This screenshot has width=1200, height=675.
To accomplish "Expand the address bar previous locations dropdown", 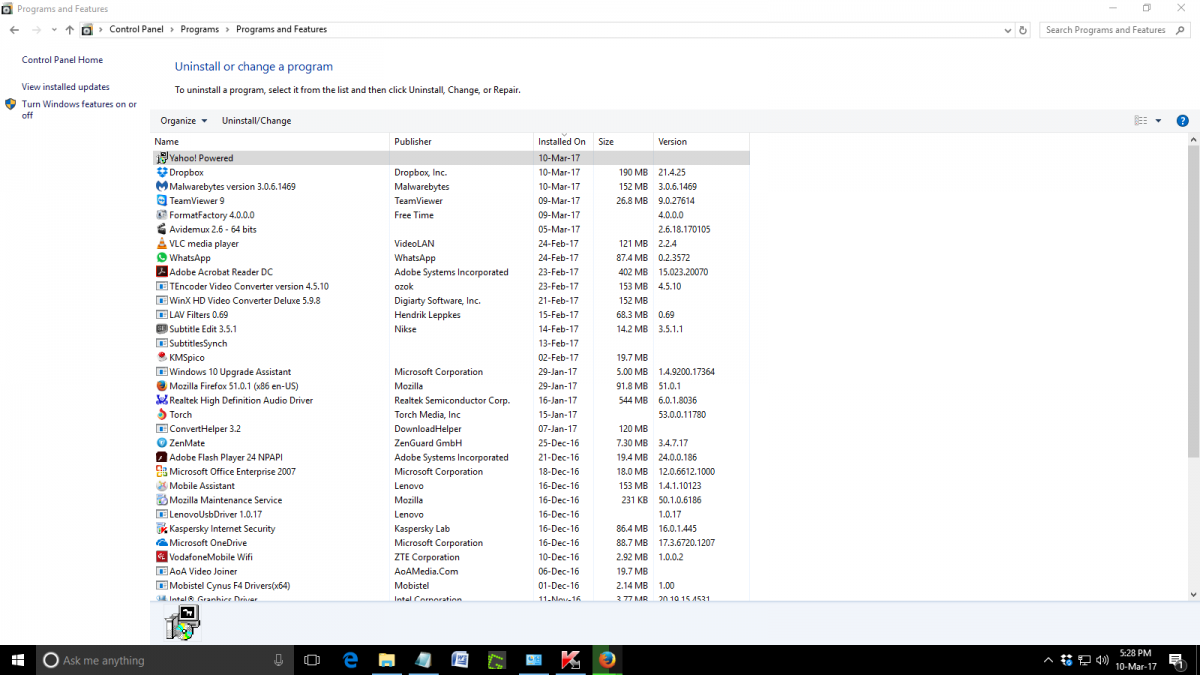I will (1007, 30).
